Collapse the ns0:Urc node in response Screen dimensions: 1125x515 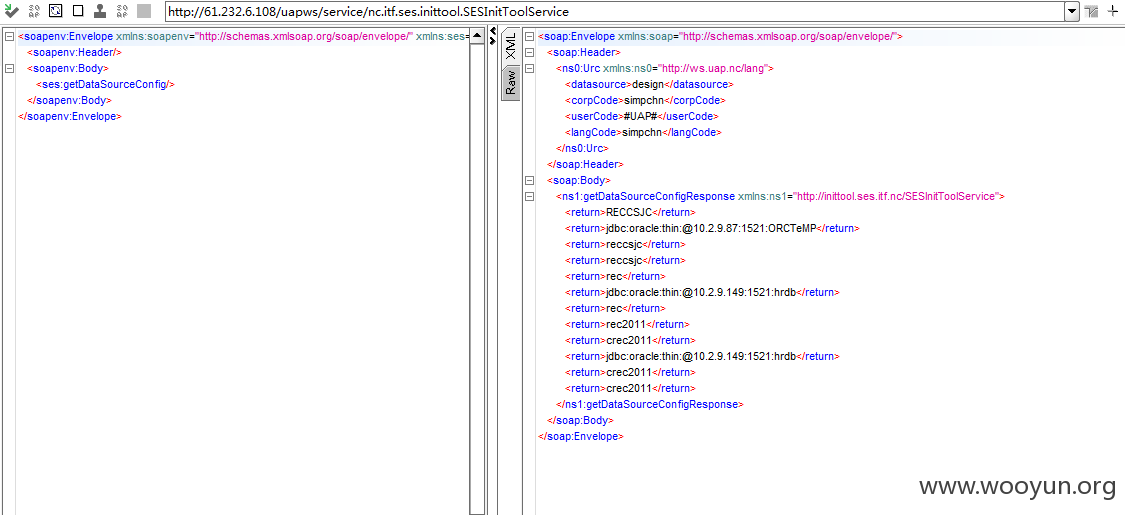pos(529,69)
